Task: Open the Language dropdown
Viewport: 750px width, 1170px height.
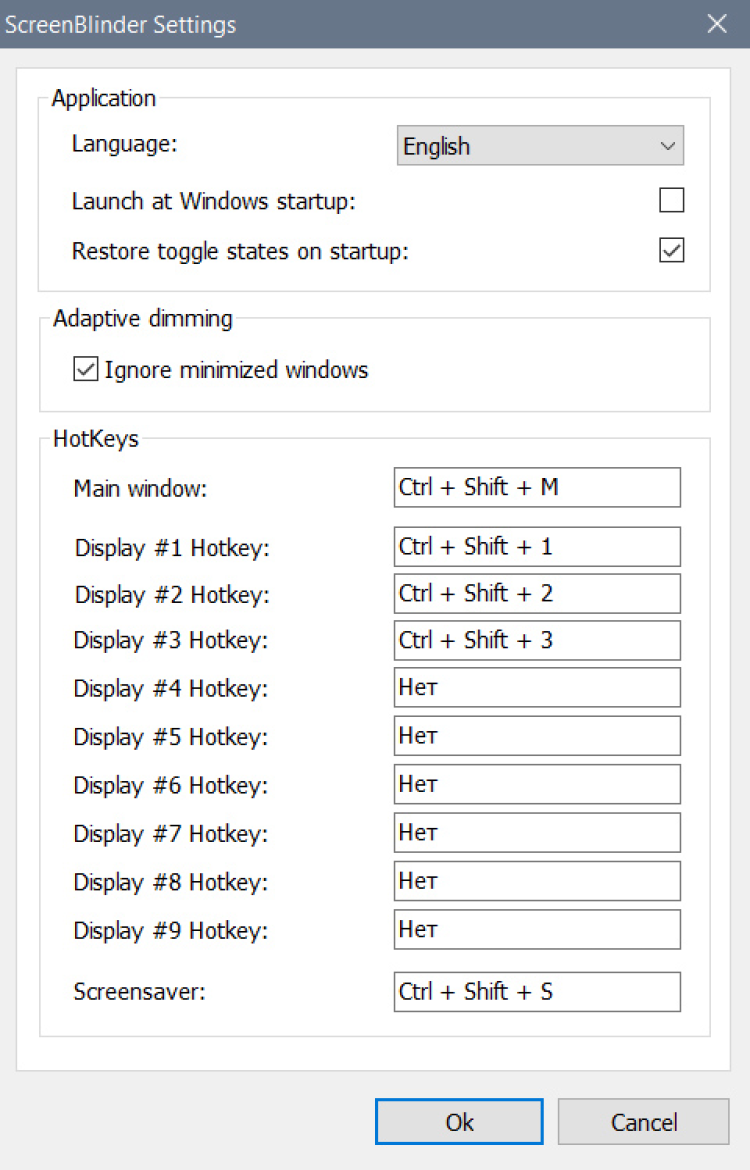Action: (x=540, y=146)
